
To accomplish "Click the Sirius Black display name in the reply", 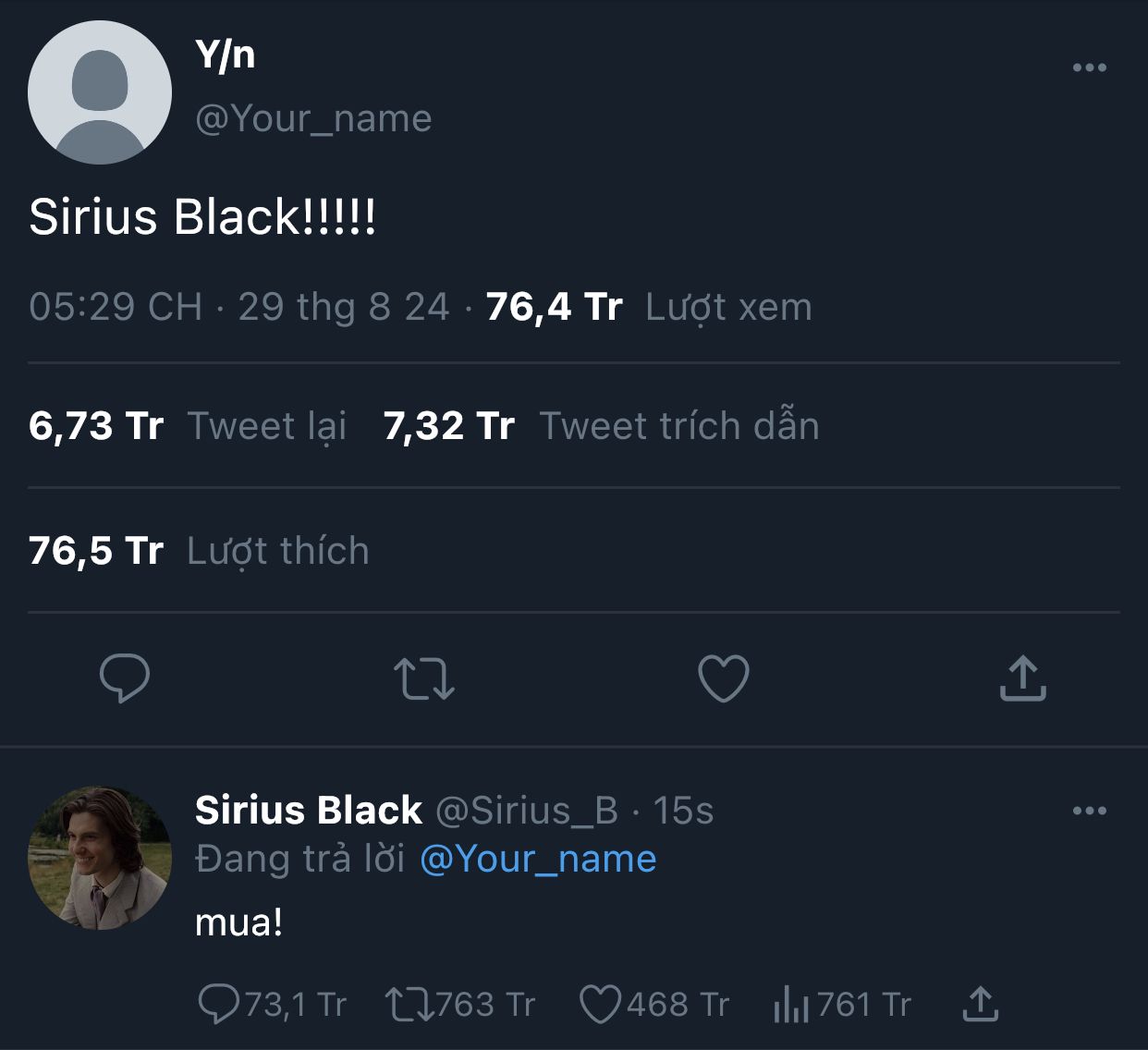I will click(309, 810).
